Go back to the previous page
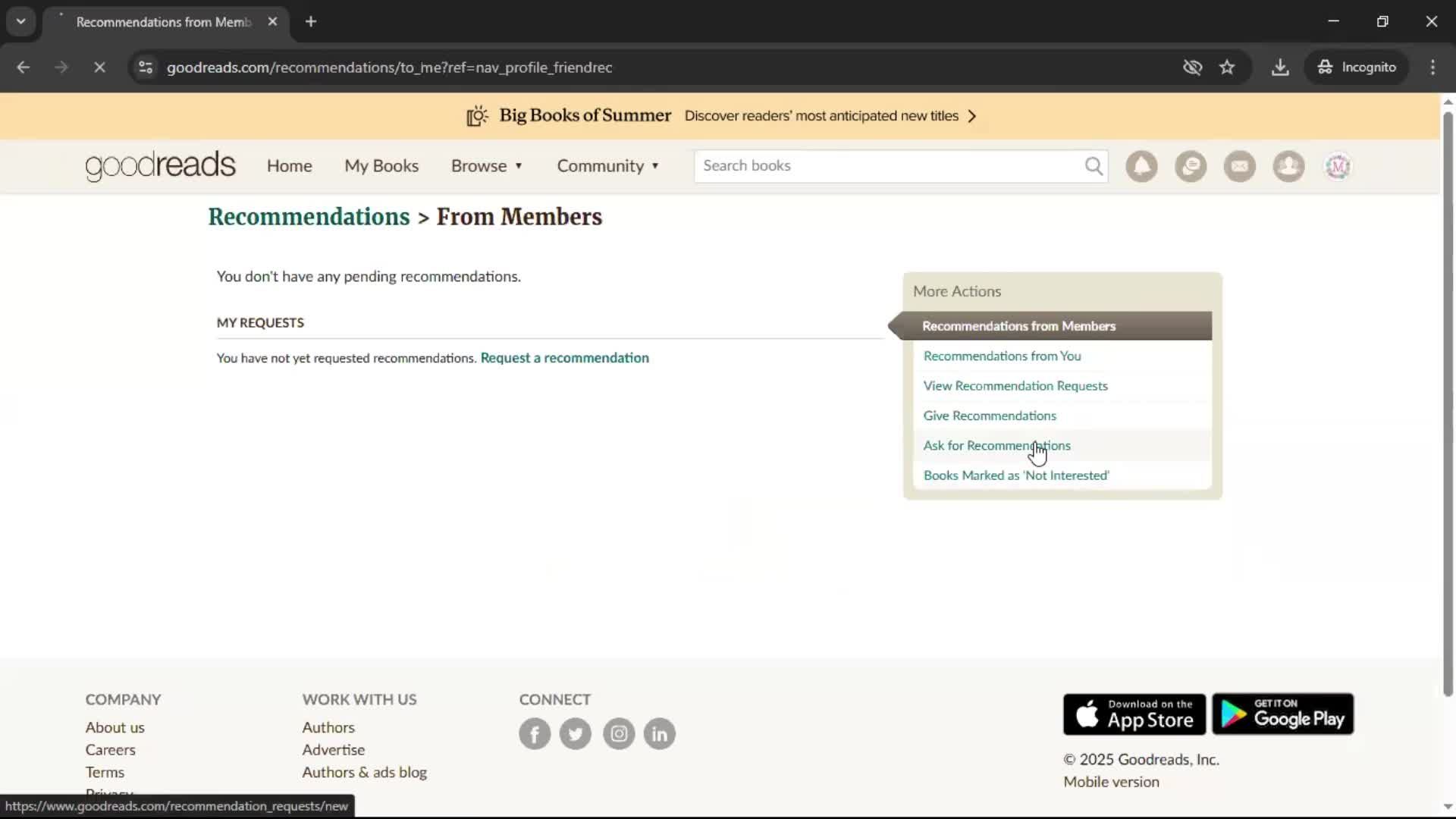The width and height of the screenshot is (1456, 819). click(24, 67)
